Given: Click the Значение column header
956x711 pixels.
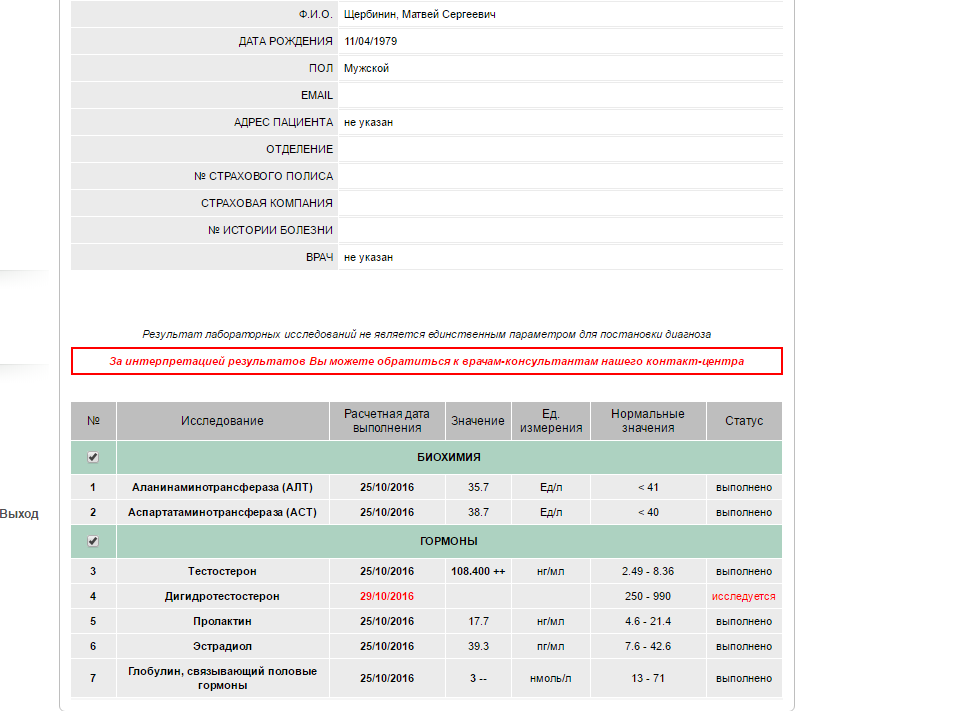Looking at the screenshot, I should click(x=478, y=421).
